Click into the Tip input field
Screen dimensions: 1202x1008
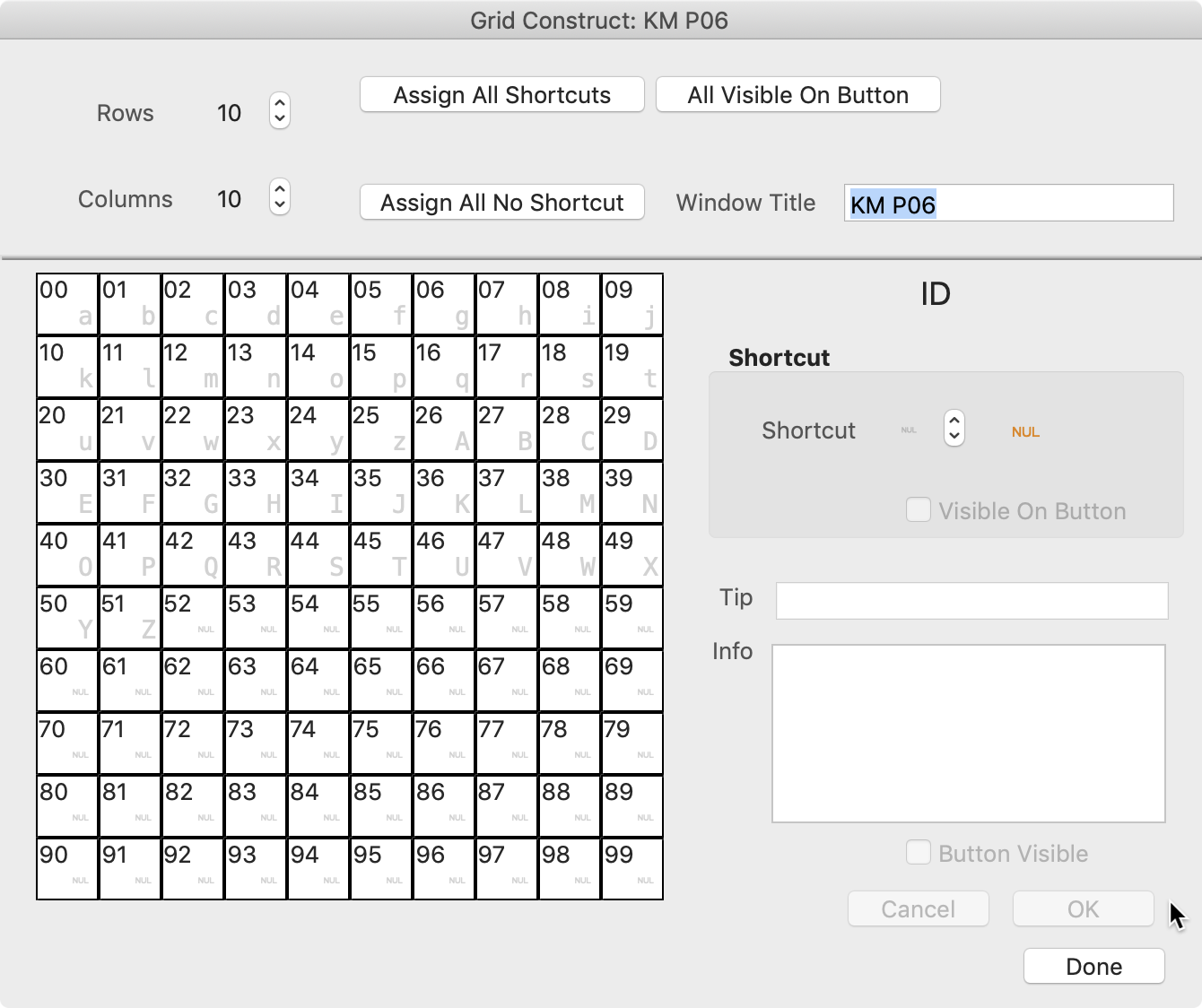coord(971,601)
